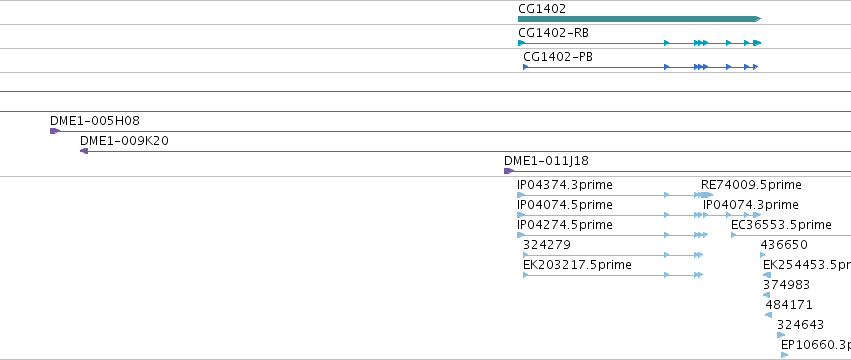Click the 374983 feature arrow
This screenshot has width=851, height=360.
coord(766,295)
